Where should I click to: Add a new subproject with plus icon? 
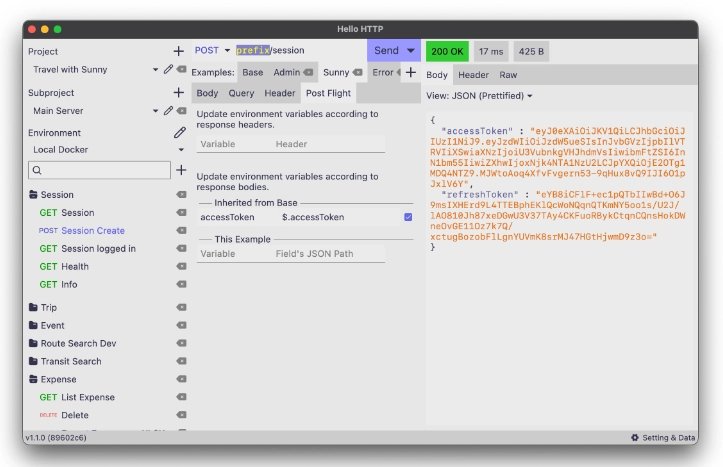click(178, 92)
